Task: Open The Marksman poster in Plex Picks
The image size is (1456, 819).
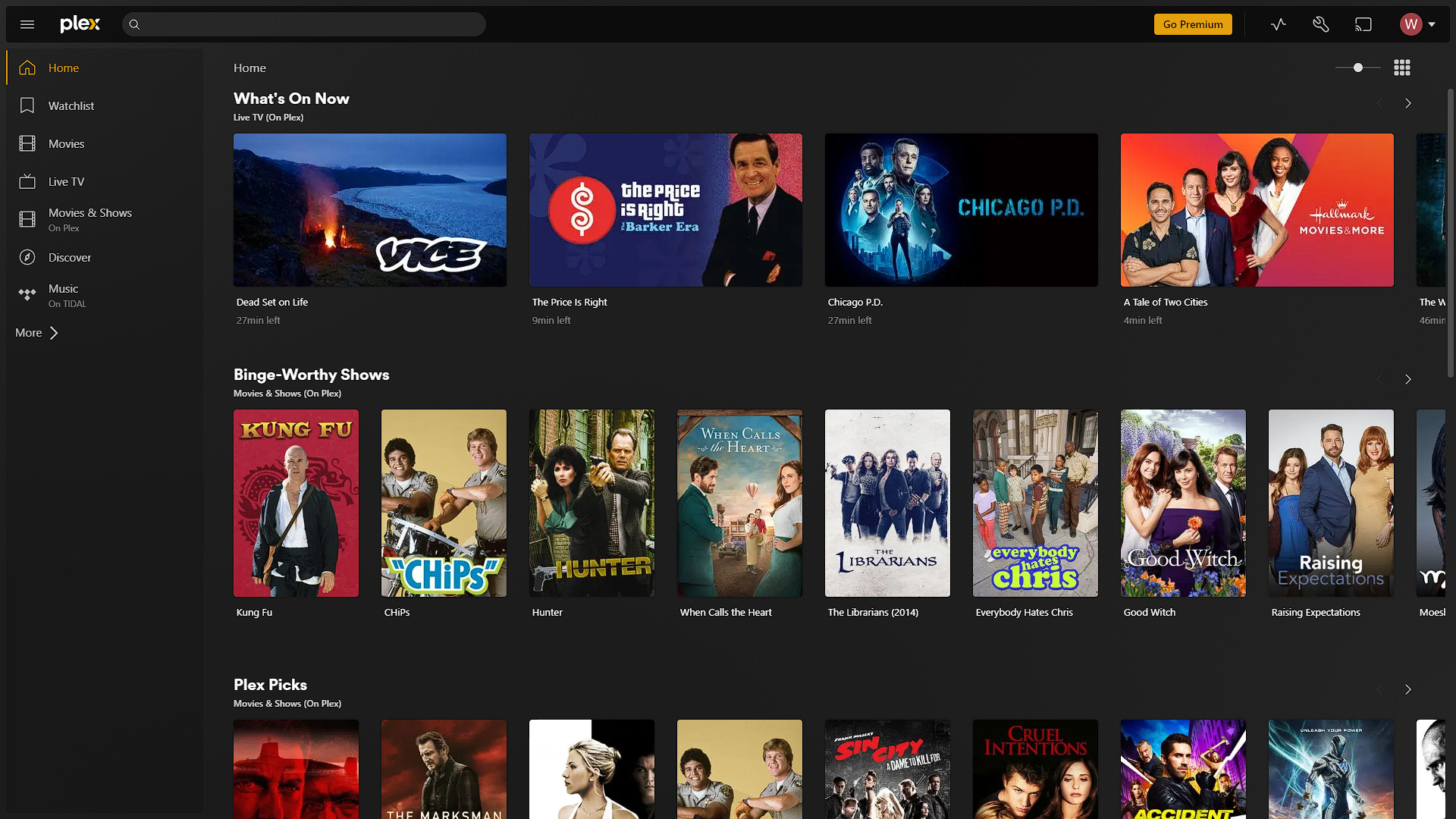Action: click(444, 769)
